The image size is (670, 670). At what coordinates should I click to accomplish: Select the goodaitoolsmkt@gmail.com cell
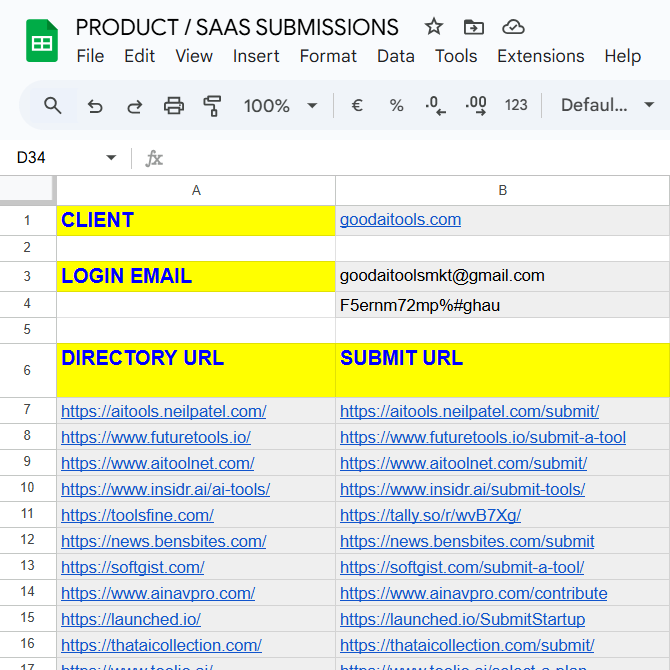click(x=502, y=276)
